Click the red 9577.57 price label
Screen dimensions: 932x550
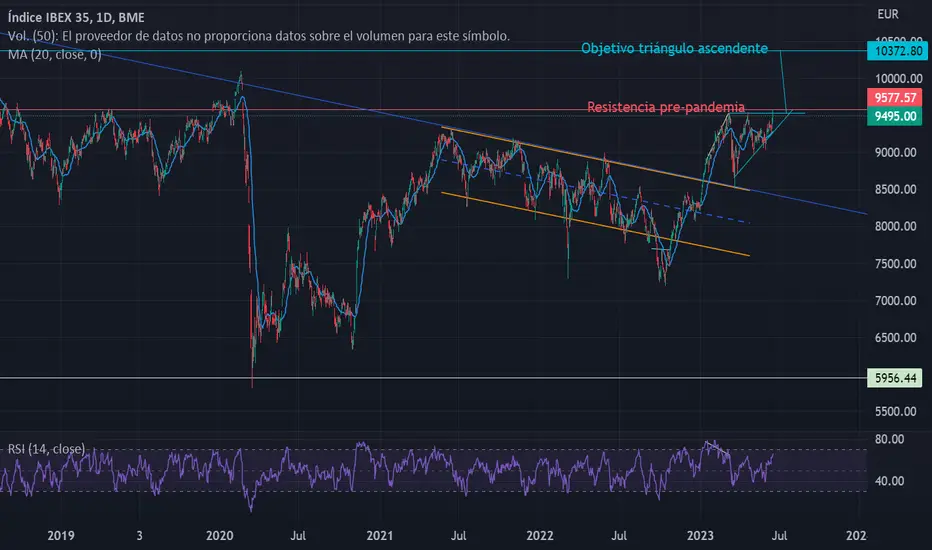coord(895,98)
